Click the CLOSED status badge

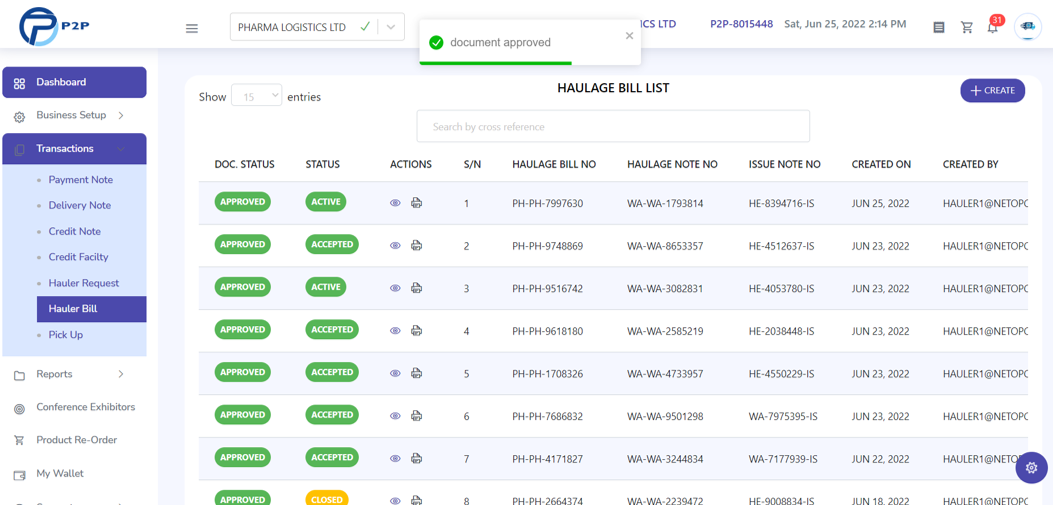327,499
